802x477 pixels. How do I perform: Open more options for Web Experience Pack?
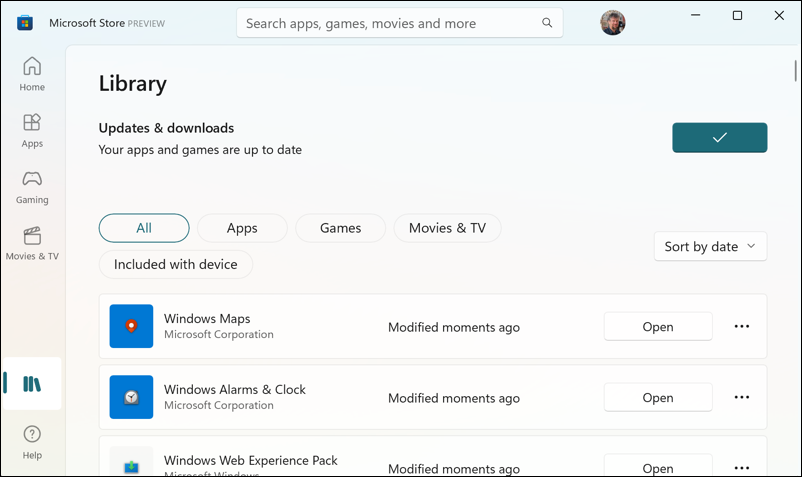[742, 467]
